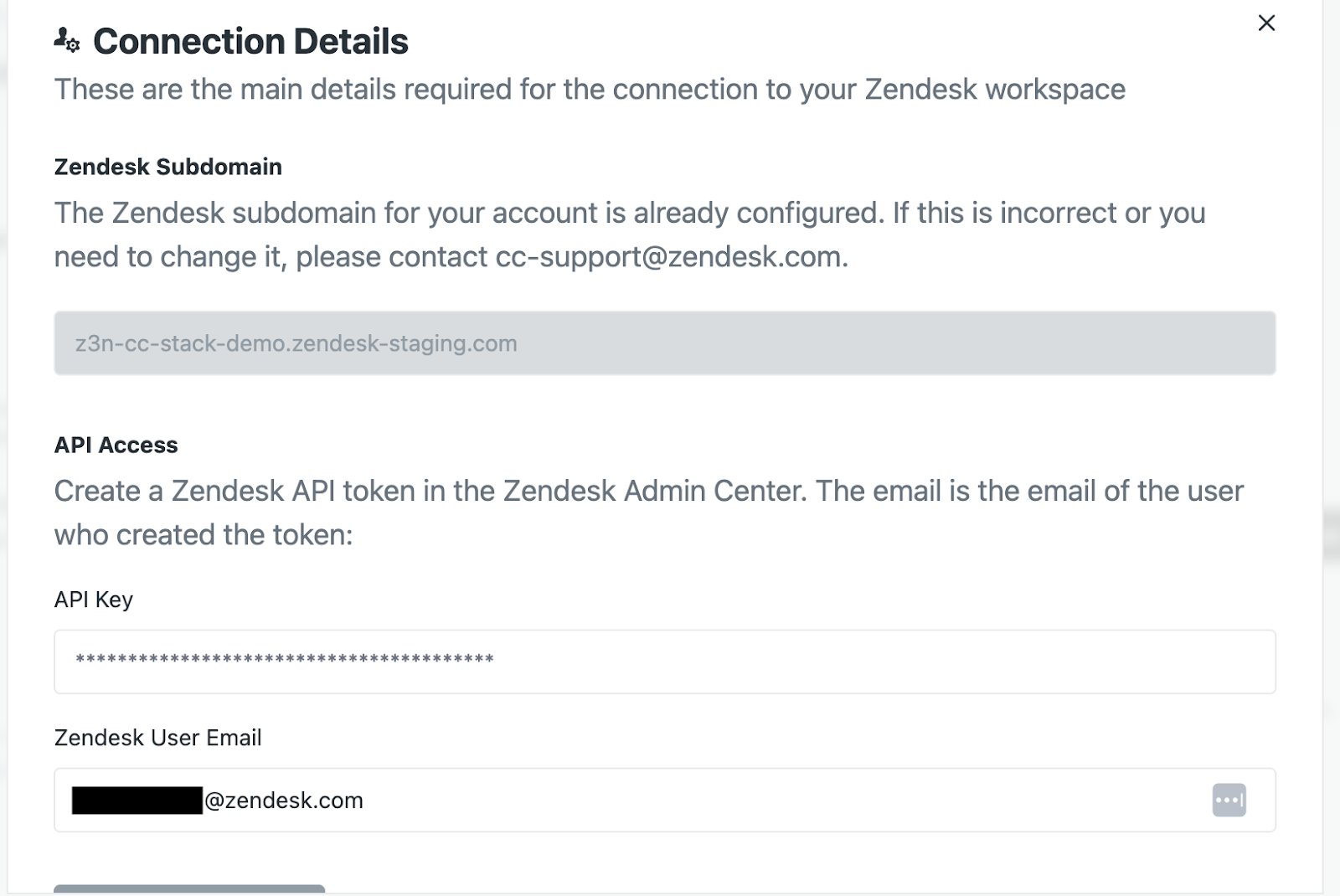Click the "who created the token:" text line

pyautogui.click(x=204, y=535)
